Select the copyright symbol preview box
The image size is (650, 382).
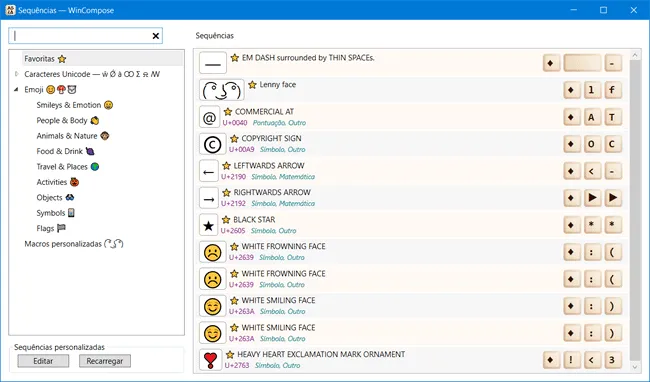click(213, 145)
